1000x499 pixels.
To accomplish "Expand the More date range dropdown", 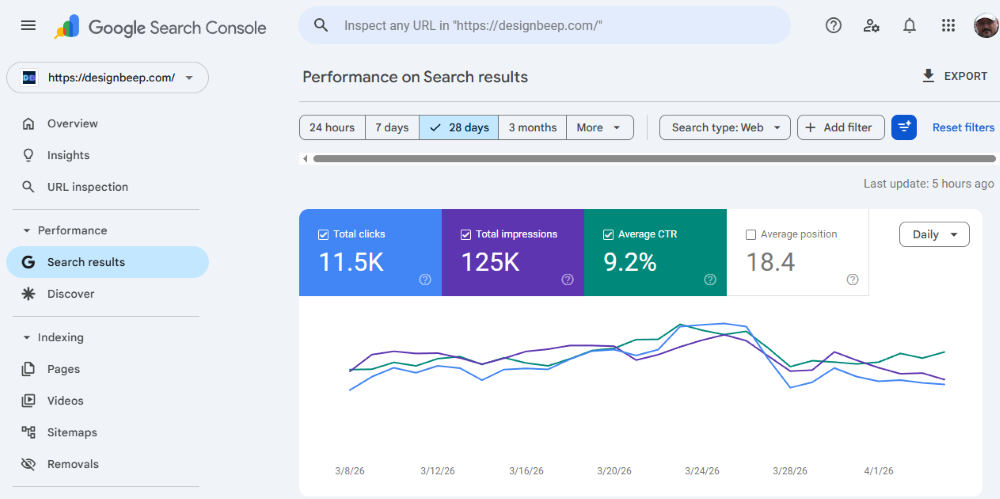I will tap(600, 127).
